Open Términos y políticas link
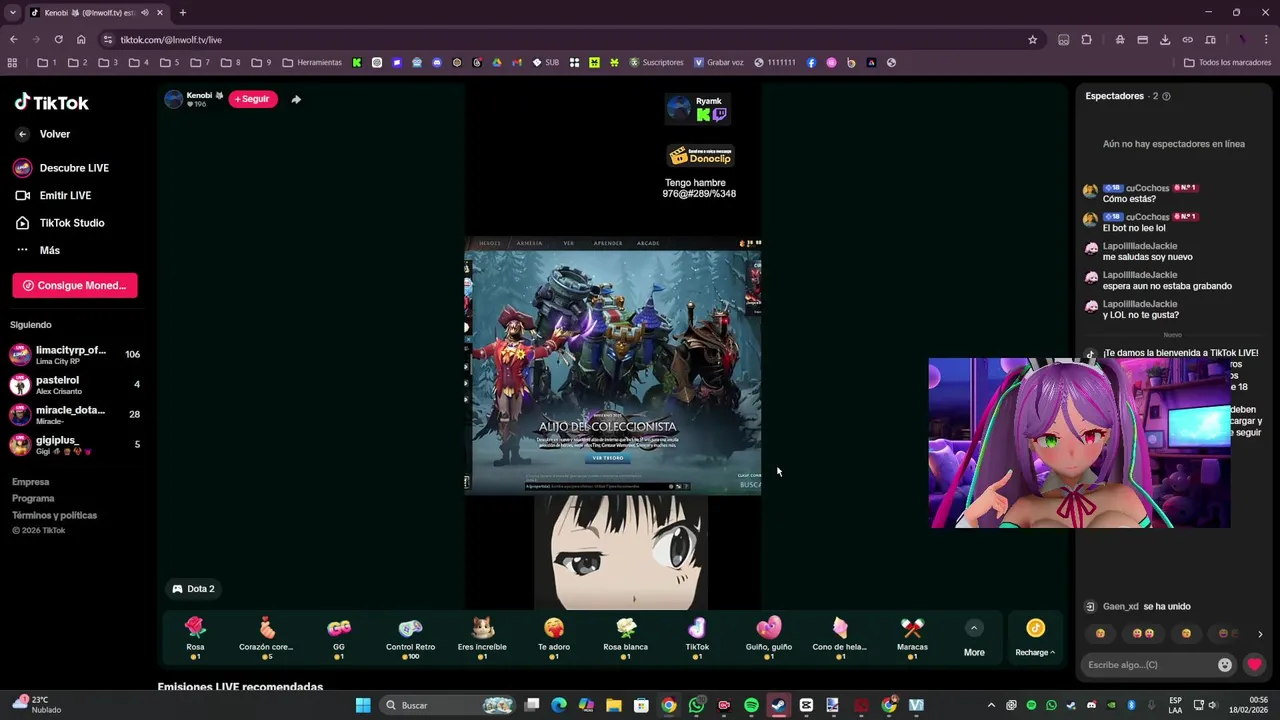1280x720 pixels. click(54, 515)
